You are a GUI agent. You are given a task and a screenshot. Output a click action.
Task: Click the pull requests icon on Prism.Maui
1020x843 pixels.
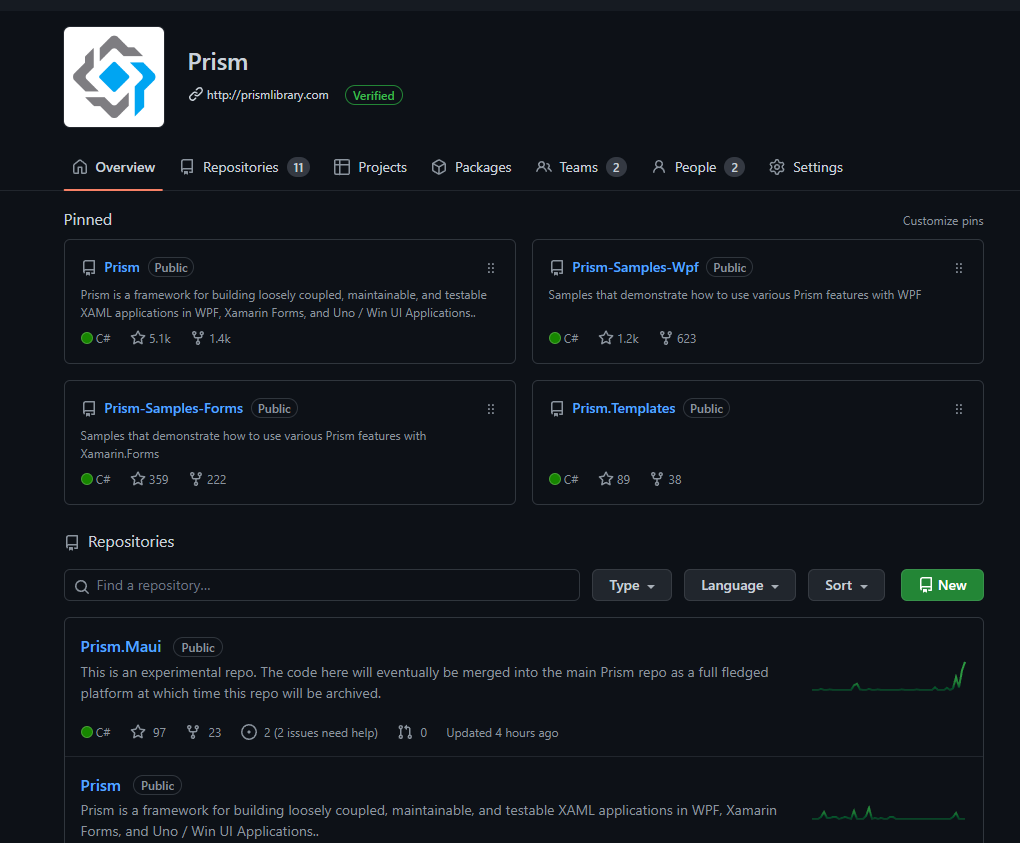point(404,732)
